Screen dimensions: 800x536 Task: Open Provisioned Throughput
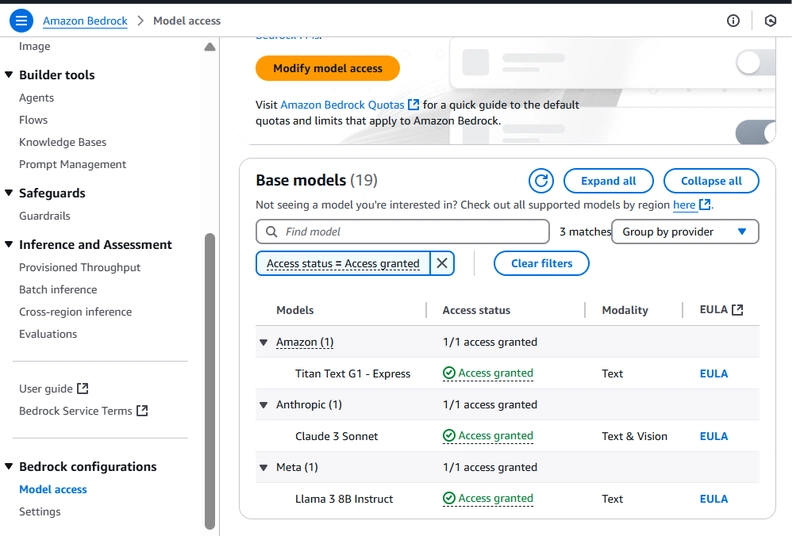click(x=80, y=267)
